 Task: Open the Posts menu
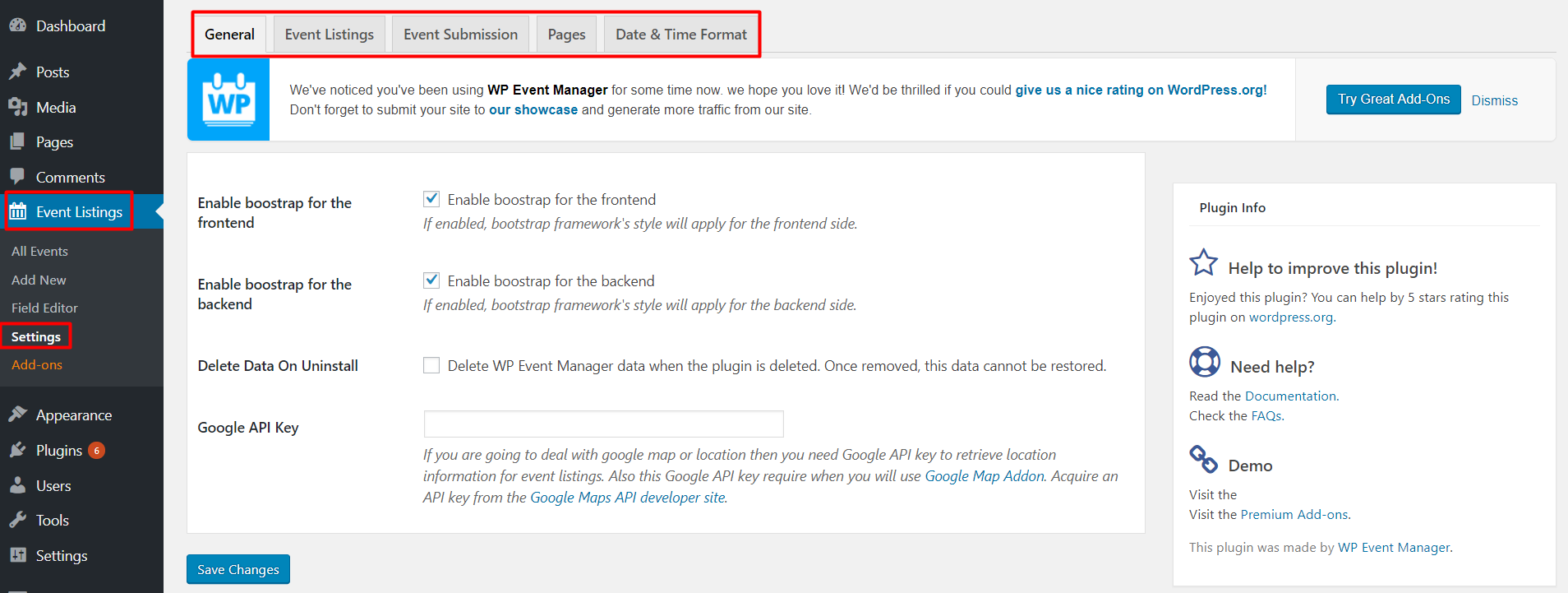(53, 72)
